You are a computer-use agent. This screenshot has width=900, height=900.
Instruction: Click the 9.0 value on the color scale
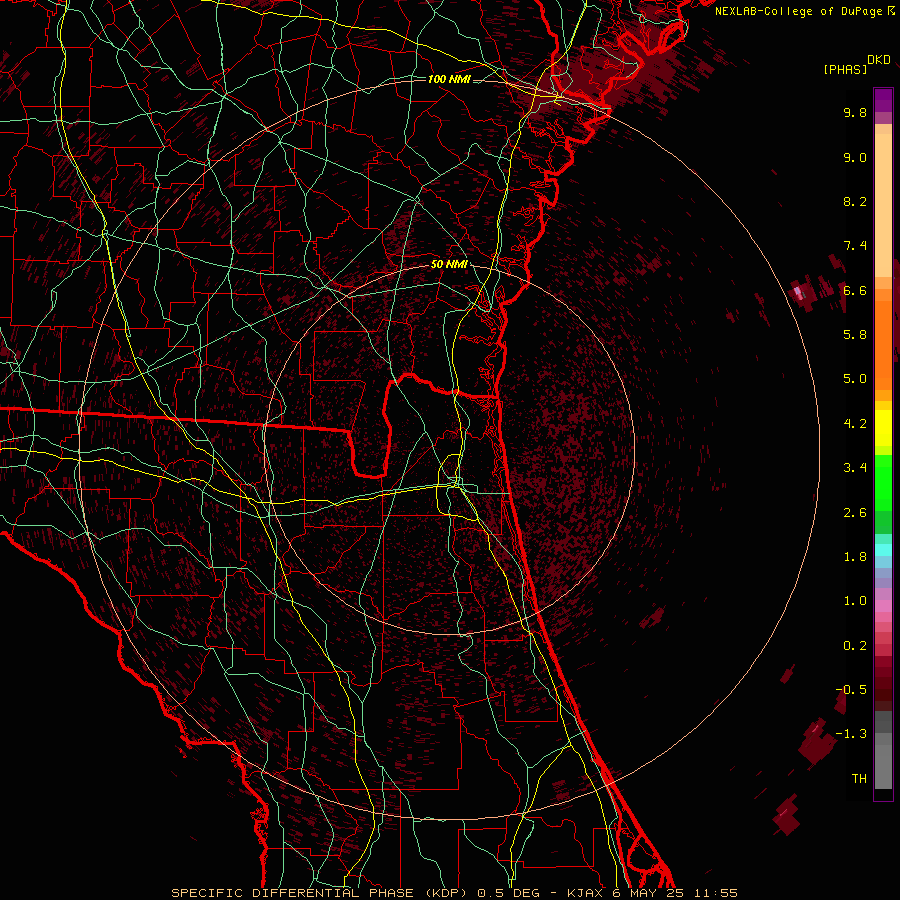pos(855,157)
